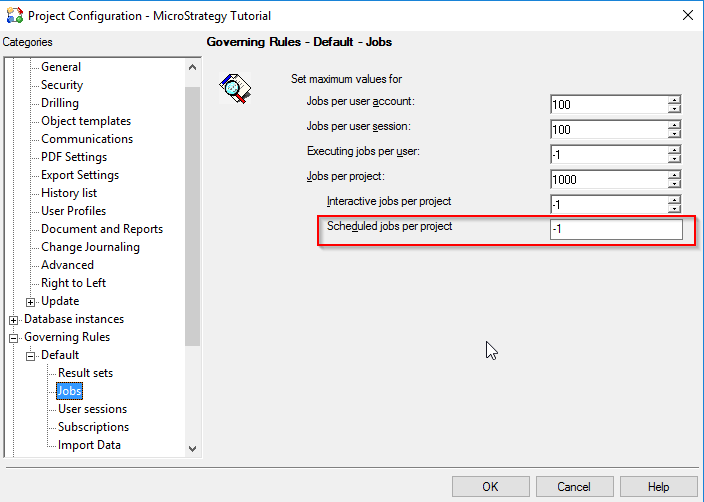This screenshot has width=704, height=502.
Task: Select History list category
Action: [x=69, y=193]
